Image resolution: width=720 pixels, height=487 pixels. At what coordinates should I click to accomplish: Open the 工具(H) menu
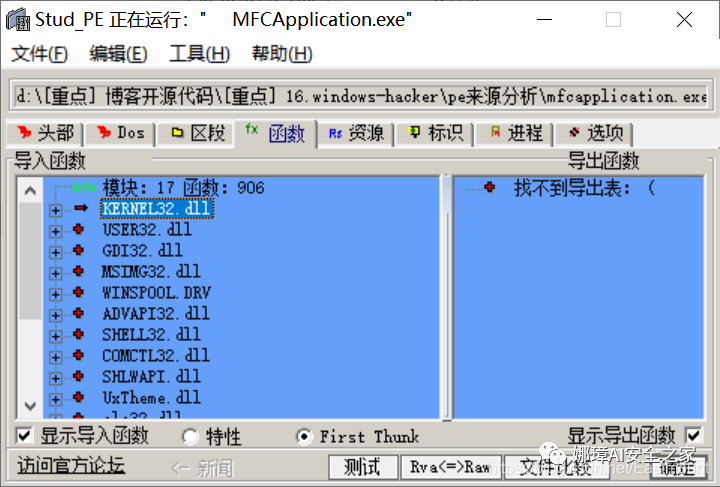(x=199, y=54)
